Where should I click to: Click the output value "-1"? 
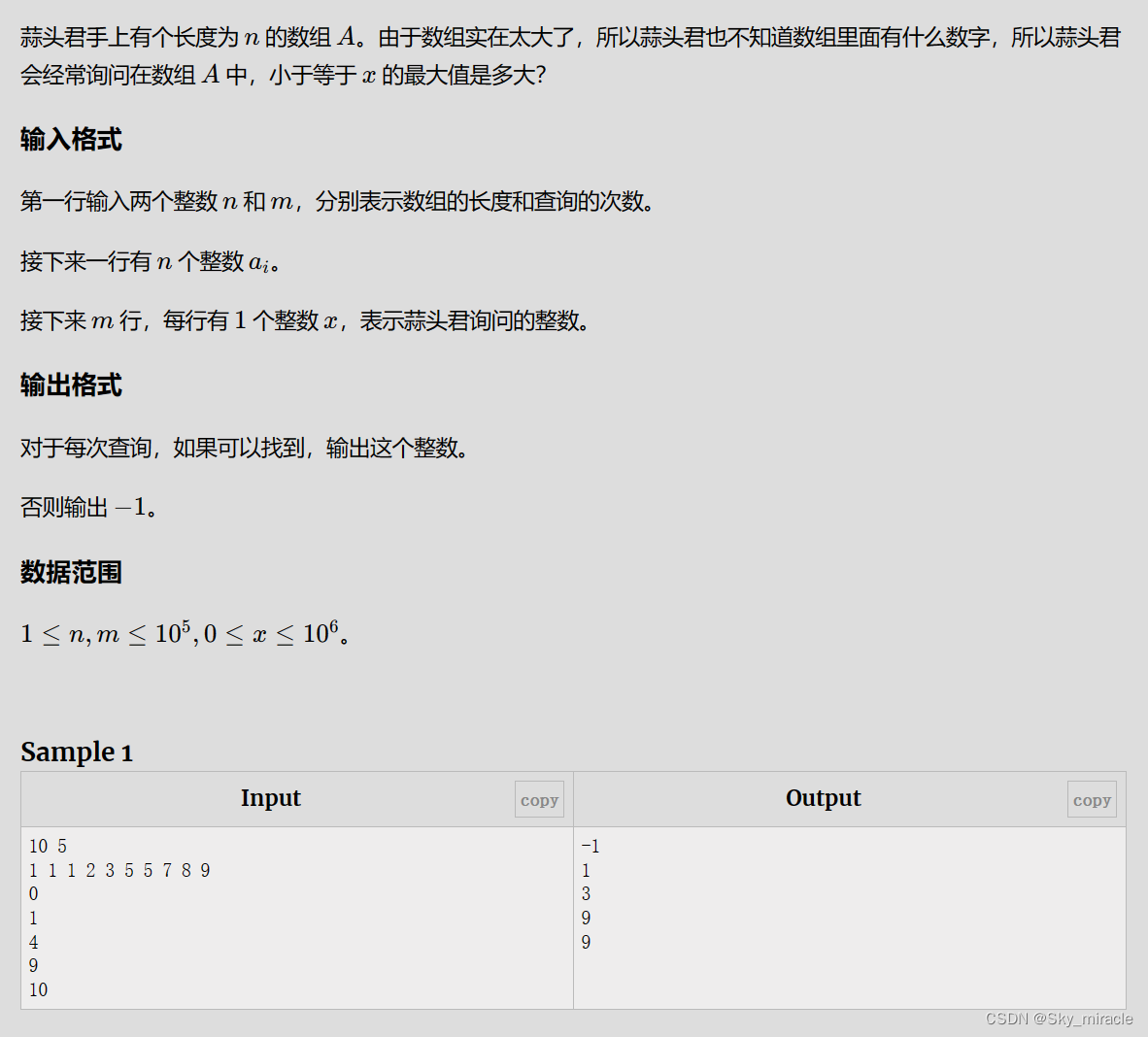point(591,846)
